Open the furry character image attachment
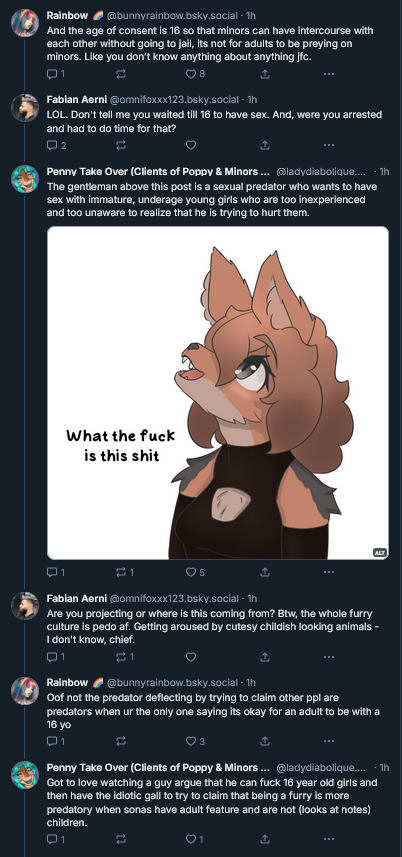Viewport: 402px width, 857px height. (218, 393)
